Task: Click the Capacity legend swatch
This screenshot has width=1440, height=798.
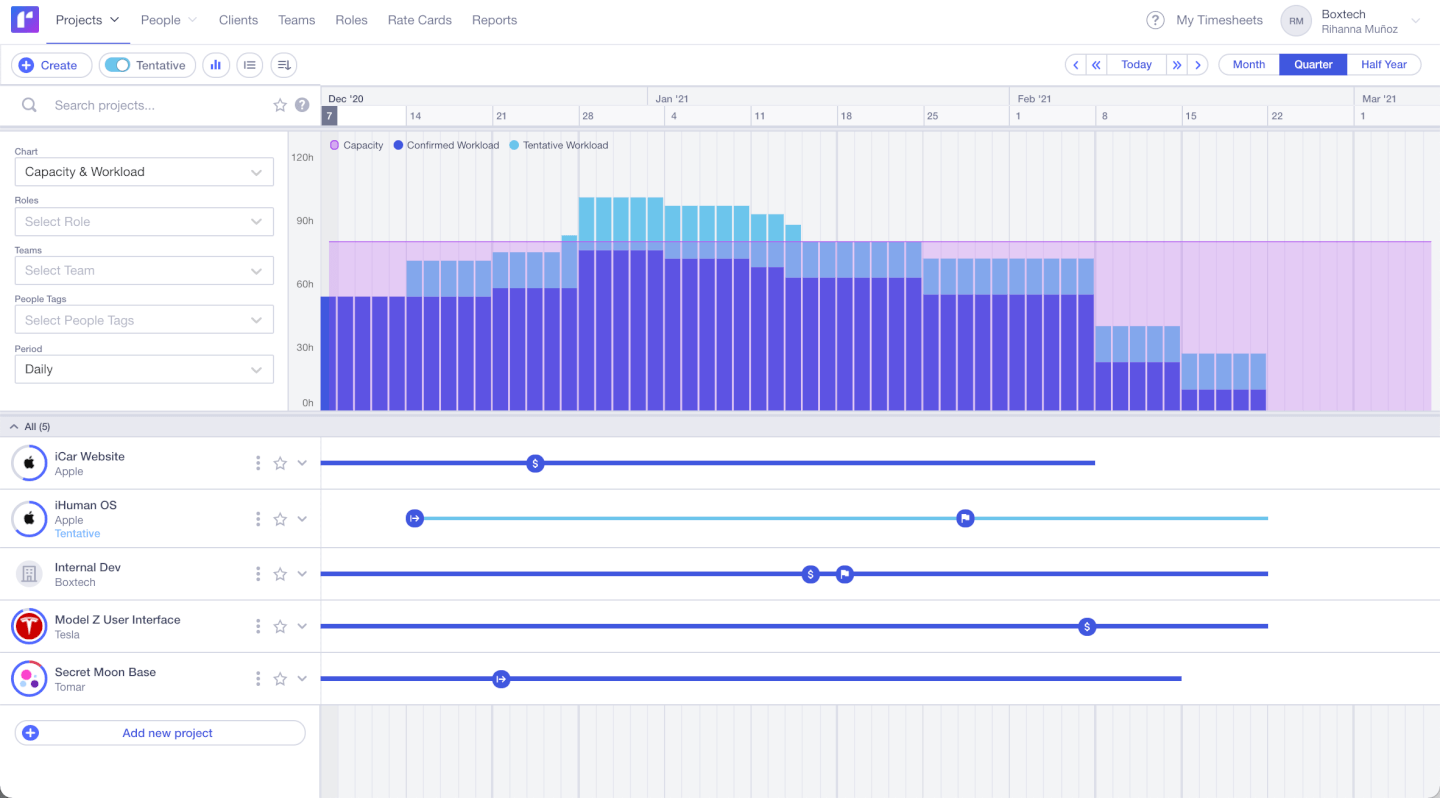Action: click(334, 146)
